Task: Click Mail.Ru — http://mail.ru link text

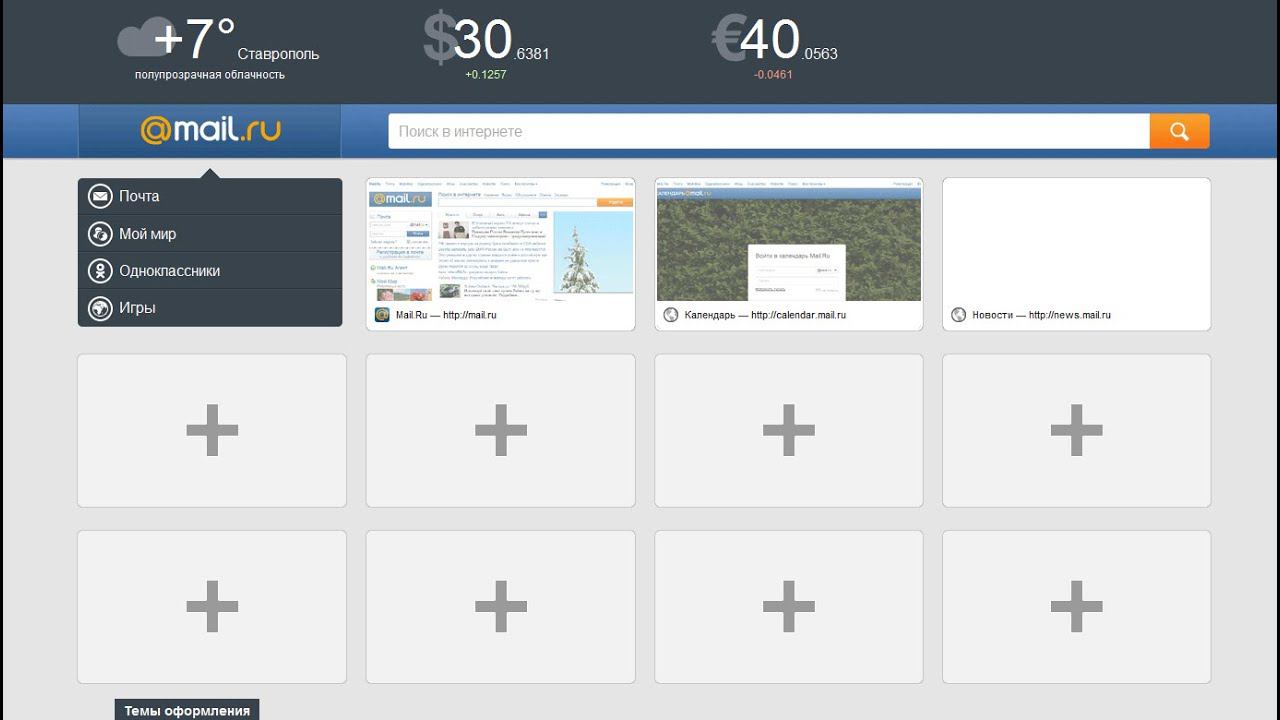Action: 446,315
